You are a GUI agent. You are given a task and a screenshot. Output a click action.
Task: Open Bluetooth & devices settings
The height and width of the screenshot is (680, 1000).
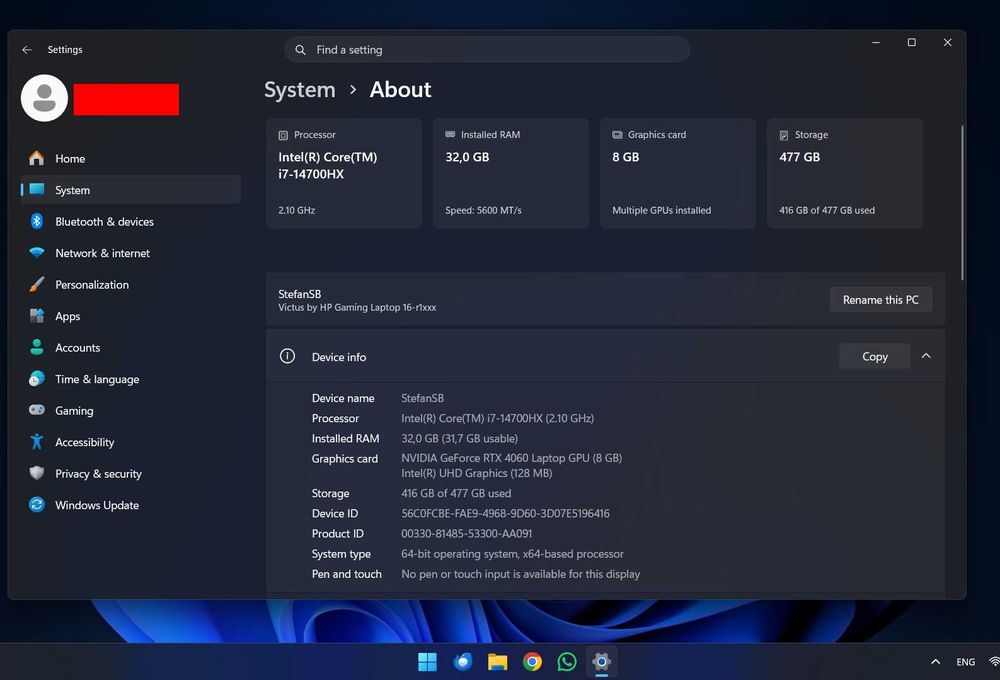(131, 221)
